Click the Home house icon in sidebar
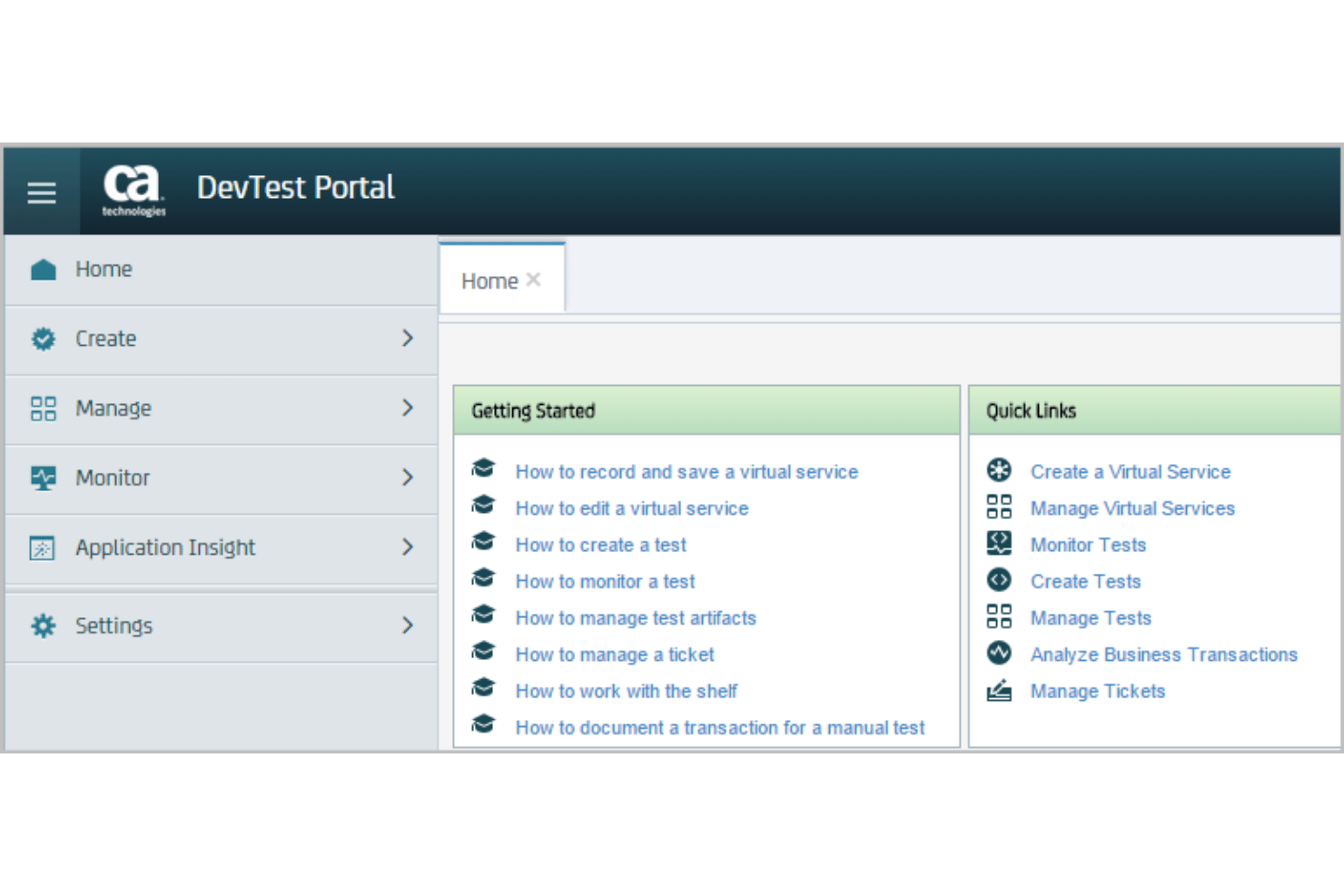Viewport: 1344px width, 896px height. [x=43, y=270]
